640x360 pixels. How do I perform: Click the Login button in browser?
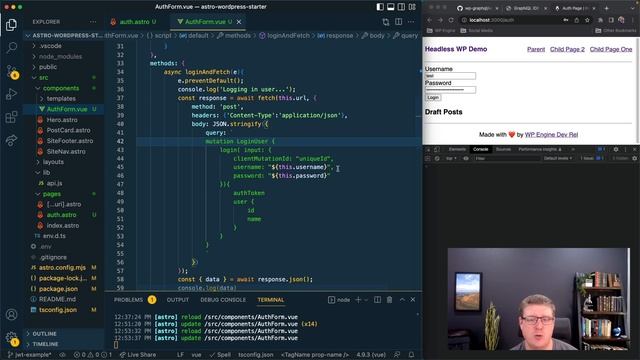[x=433, y=98]
